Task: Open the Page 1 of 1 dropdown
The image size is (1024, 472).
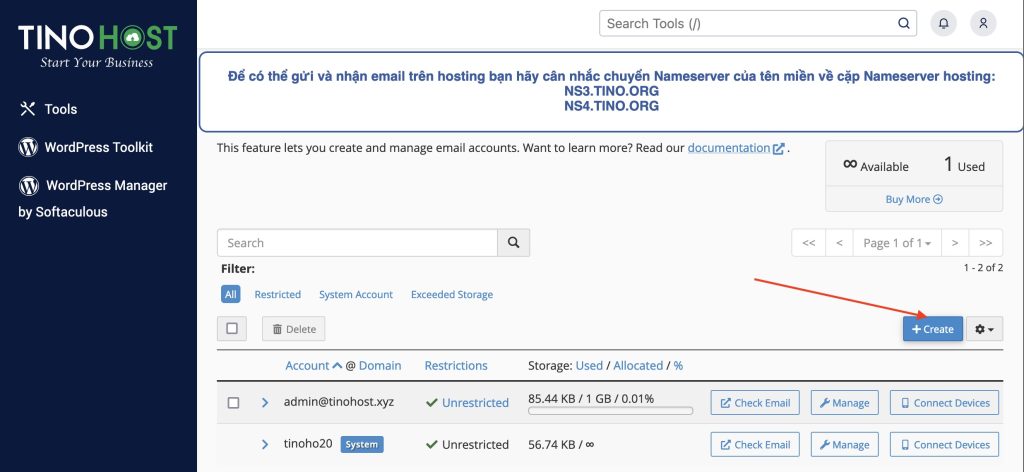Action: point(897,243)
